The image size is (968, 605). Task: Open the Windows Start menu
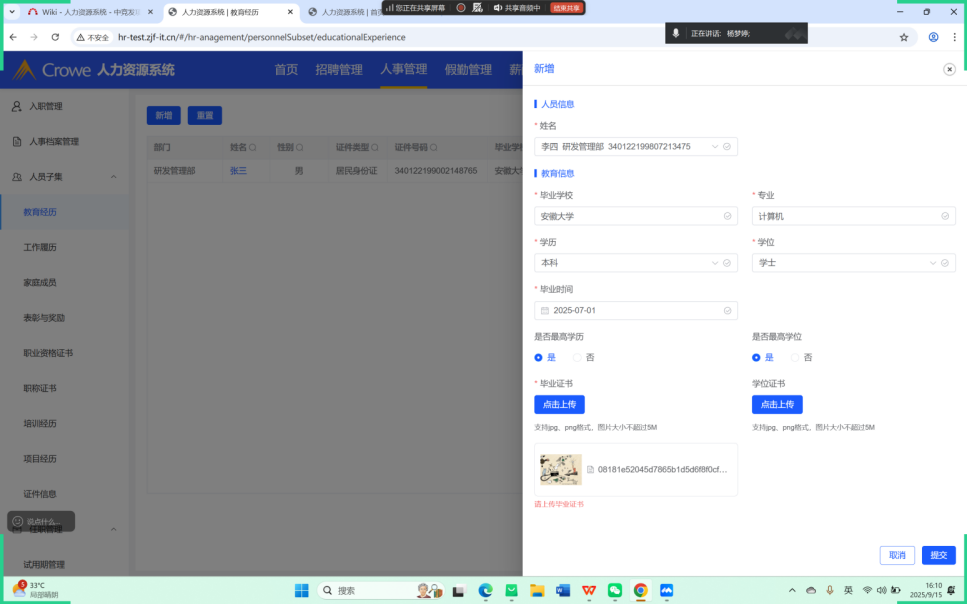(x=301, y=591)
